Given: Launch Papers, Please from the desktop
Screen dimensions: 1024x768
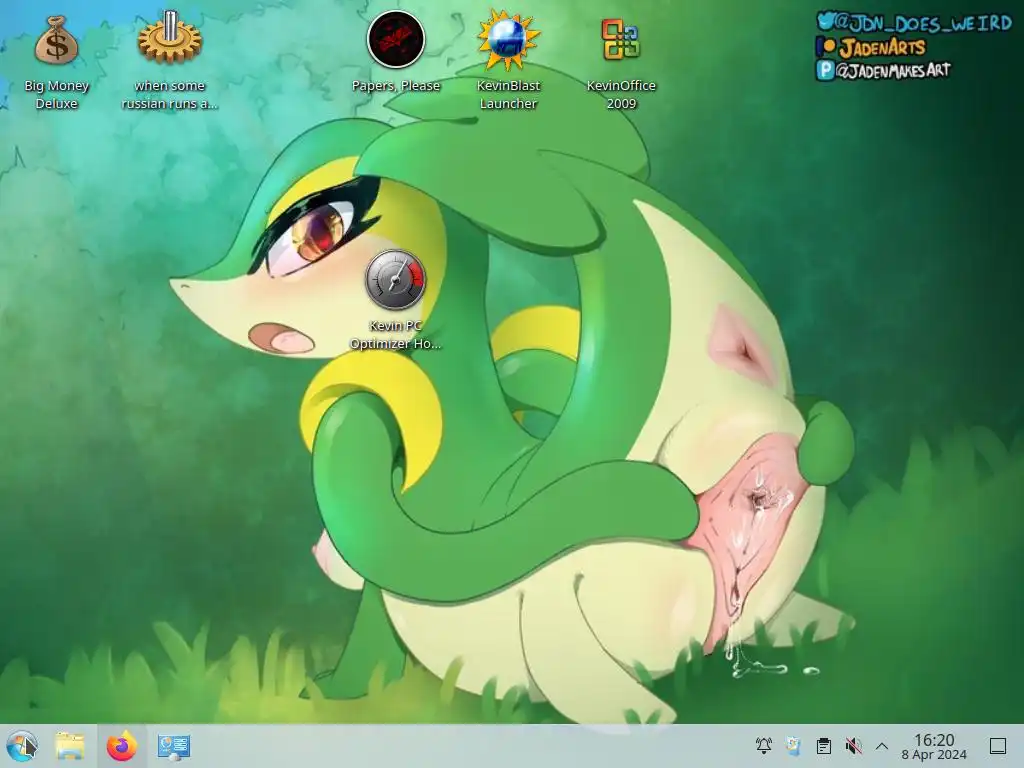Looking at the screenshot, I should tap(396, 39).
